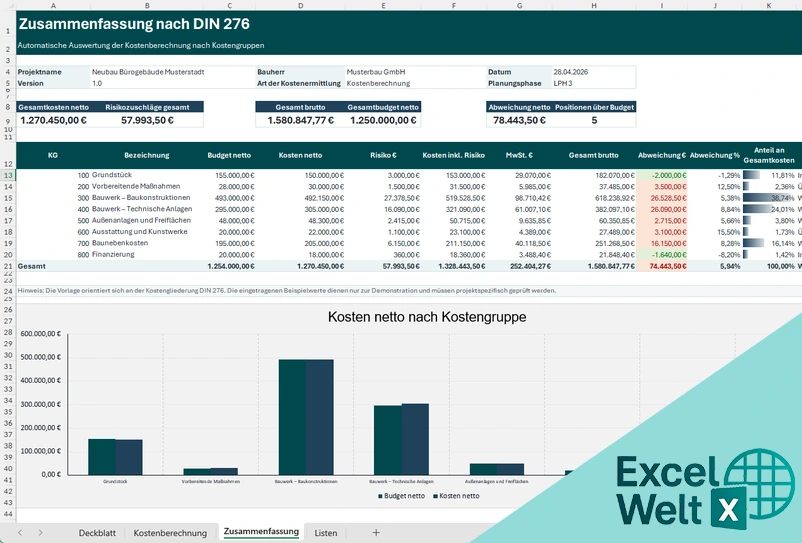
Task: Open the Kostenberechnung sheet tab
Action: (170, 533)
